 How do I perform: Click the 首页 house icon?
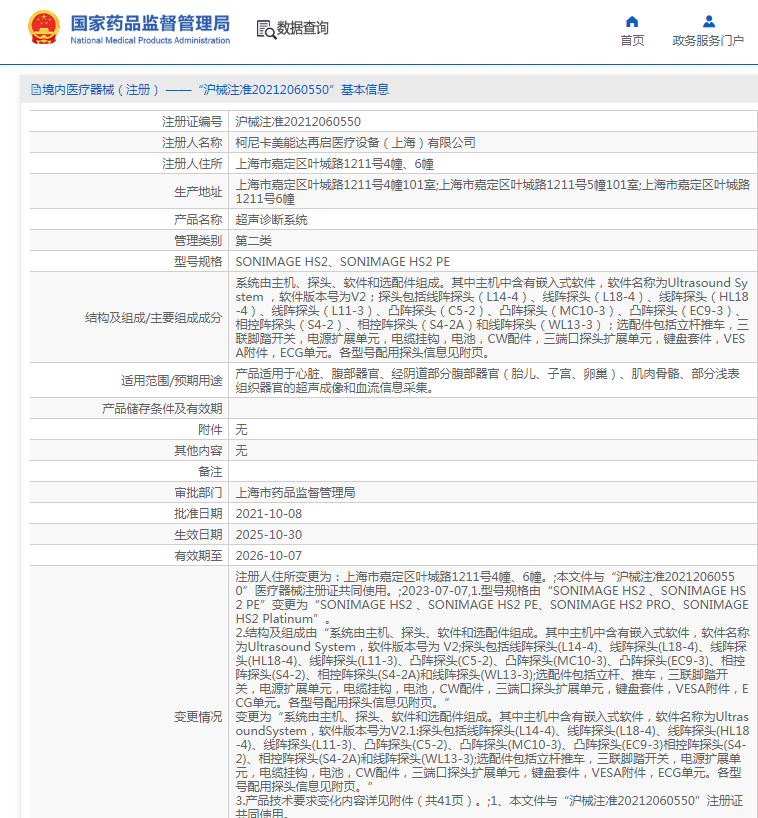632,21
